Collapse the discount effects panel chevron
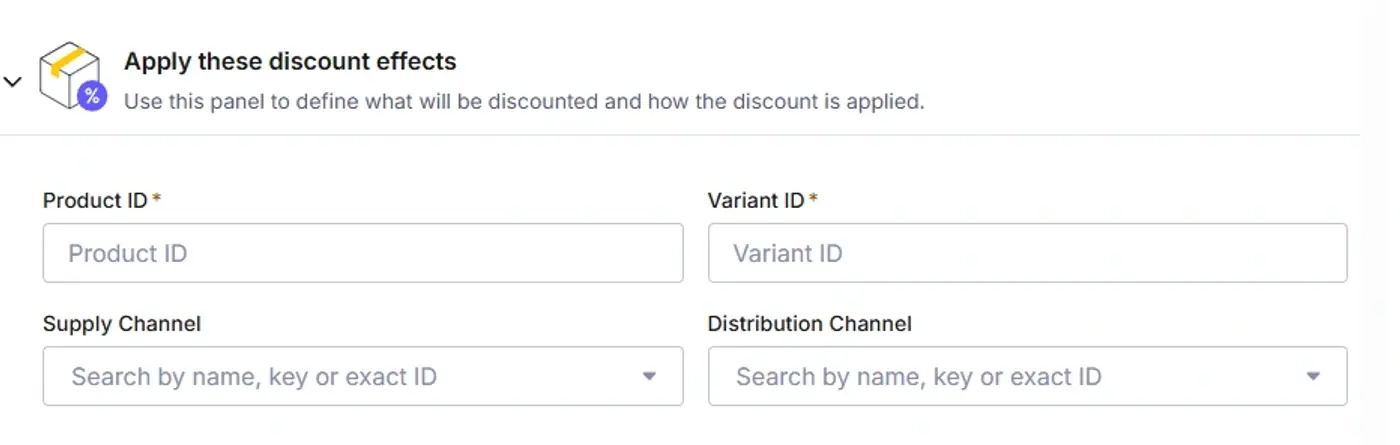This screenshot has width=1400, height=445. 12,81
